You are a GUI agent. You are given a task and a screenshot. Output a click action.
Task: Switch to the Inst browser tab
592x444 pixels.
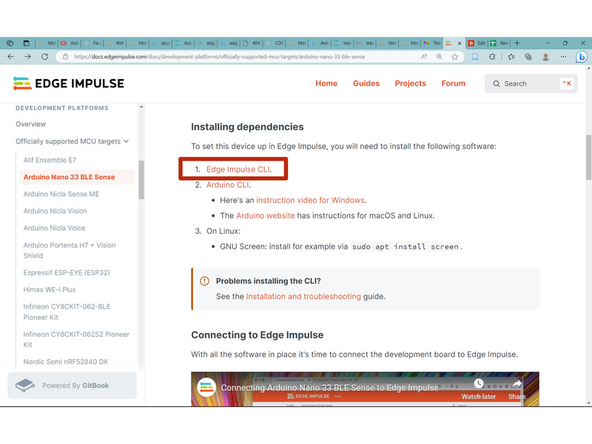(343, 43)
